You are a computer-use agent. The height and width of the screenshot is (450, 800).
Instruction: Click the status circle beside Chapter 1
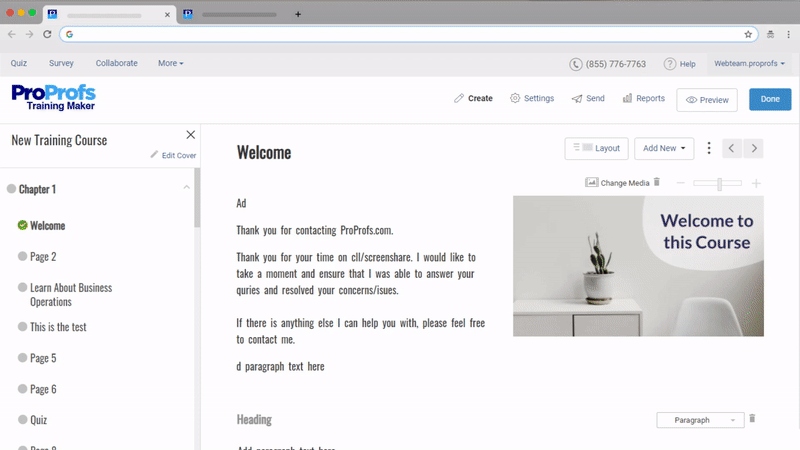click(x=11, y=189)
